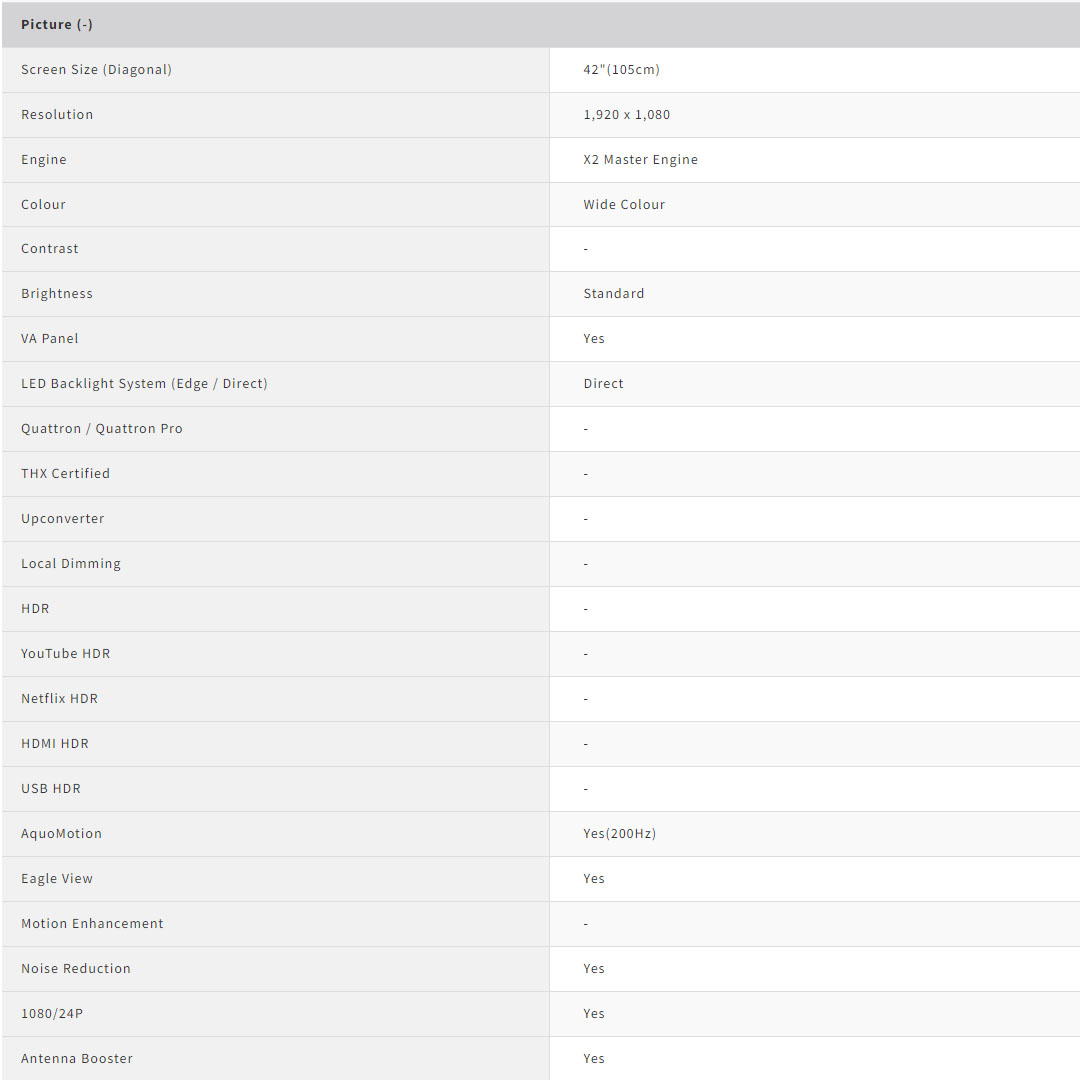
Task: Click the Contrast row label
Action: pyautogui.click(x=50, y=249)
